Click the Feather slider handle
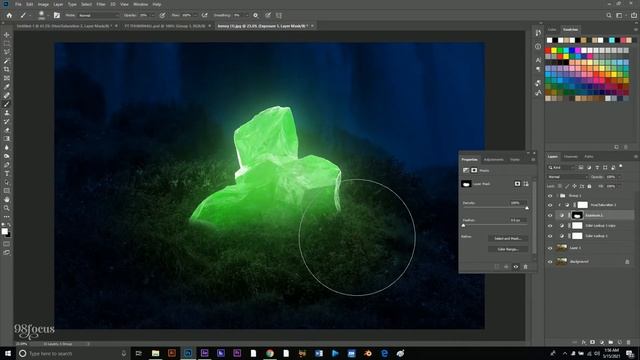 point(463,225)
